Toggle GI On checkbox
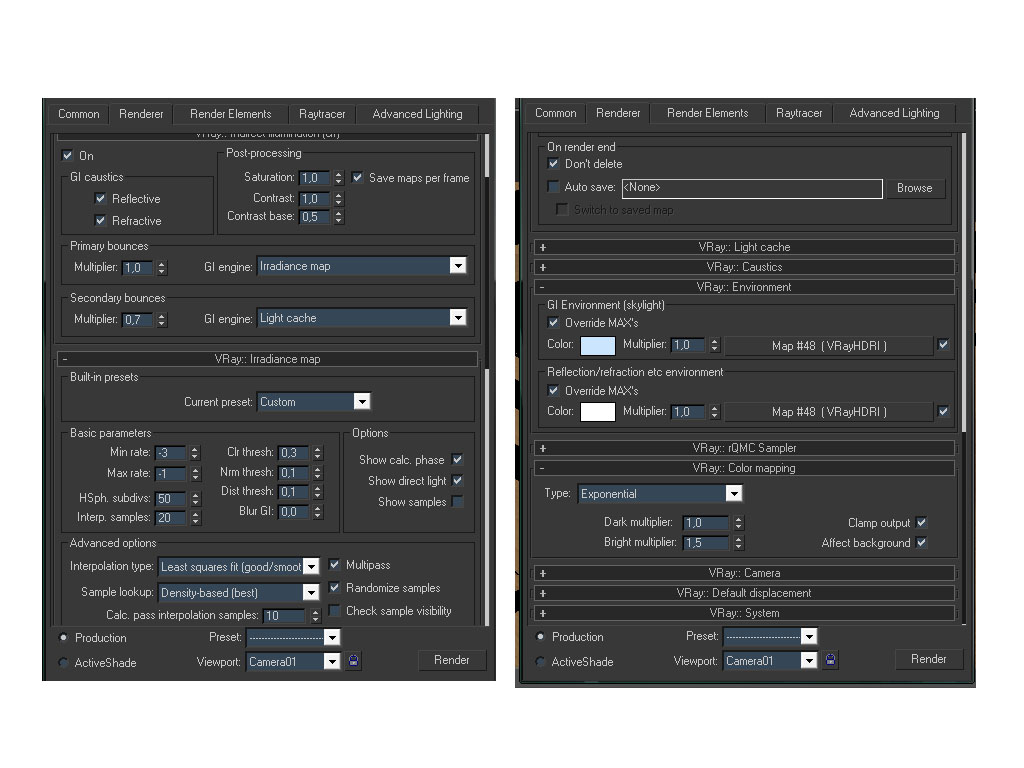 [x=67, y=155]
